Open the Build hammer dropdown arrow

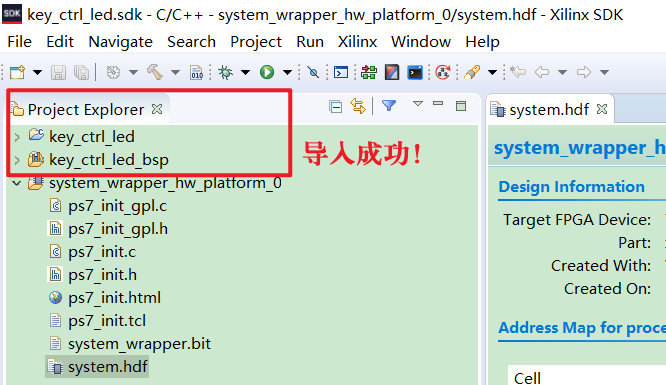pos(175,73)
